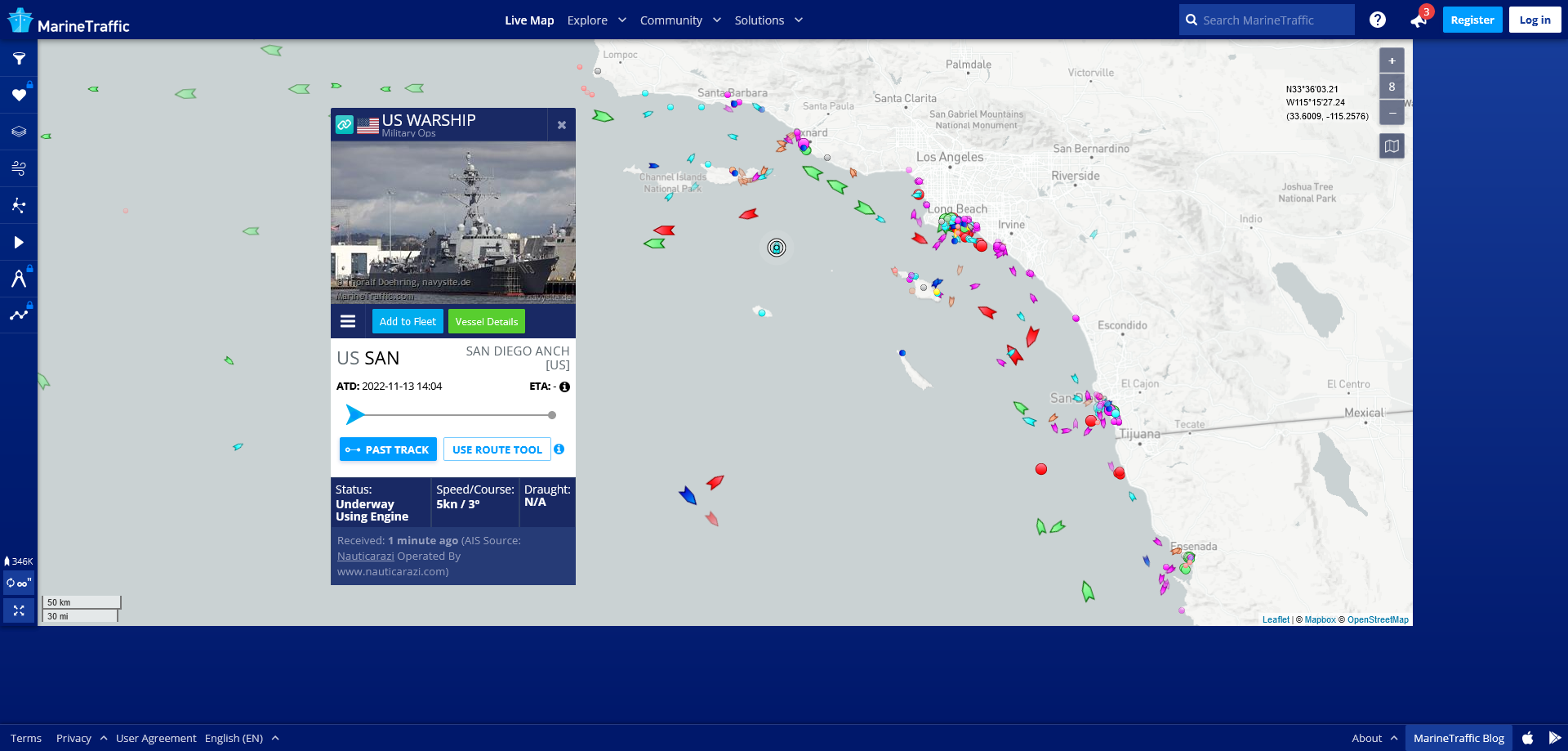Screen dimensions: 1568x751
Task: Open the Nauticarazi AIS source link
Action: (x=366, y=557)
